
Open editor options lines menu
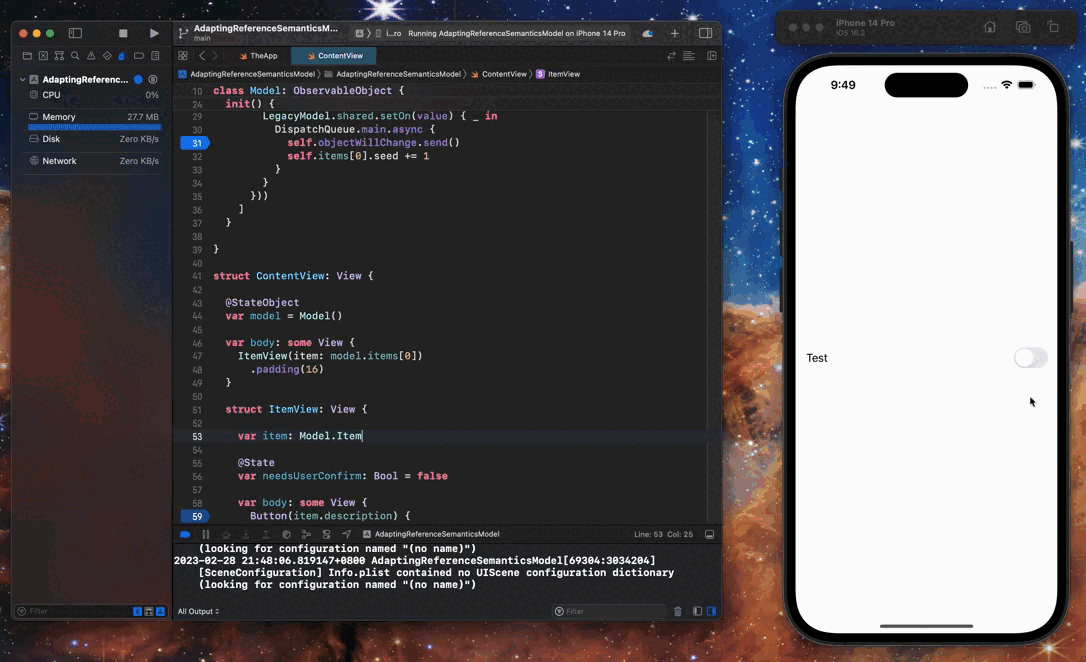tap(688, 55)
